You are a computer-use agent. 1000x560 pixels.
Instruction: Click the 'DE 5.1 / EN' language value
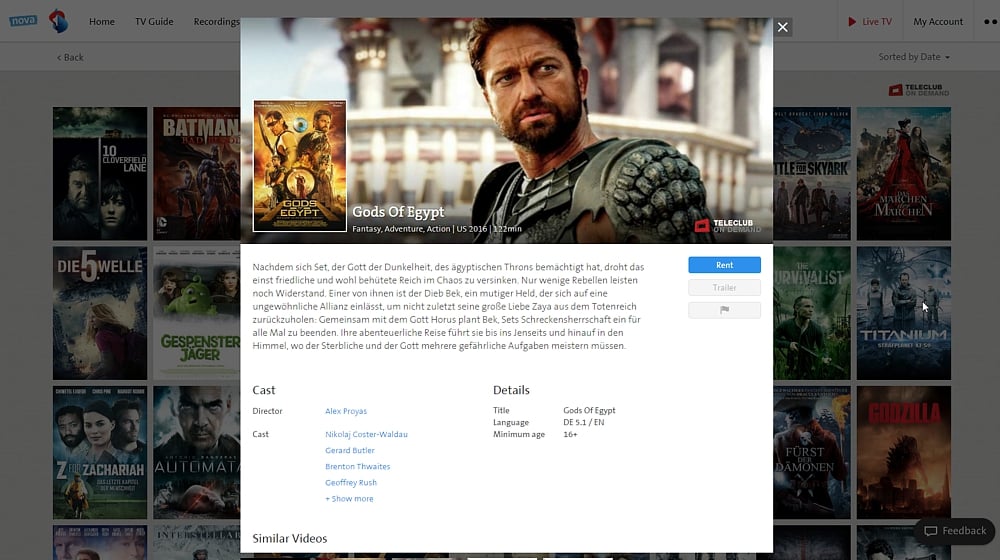click(x=584, y=422)
